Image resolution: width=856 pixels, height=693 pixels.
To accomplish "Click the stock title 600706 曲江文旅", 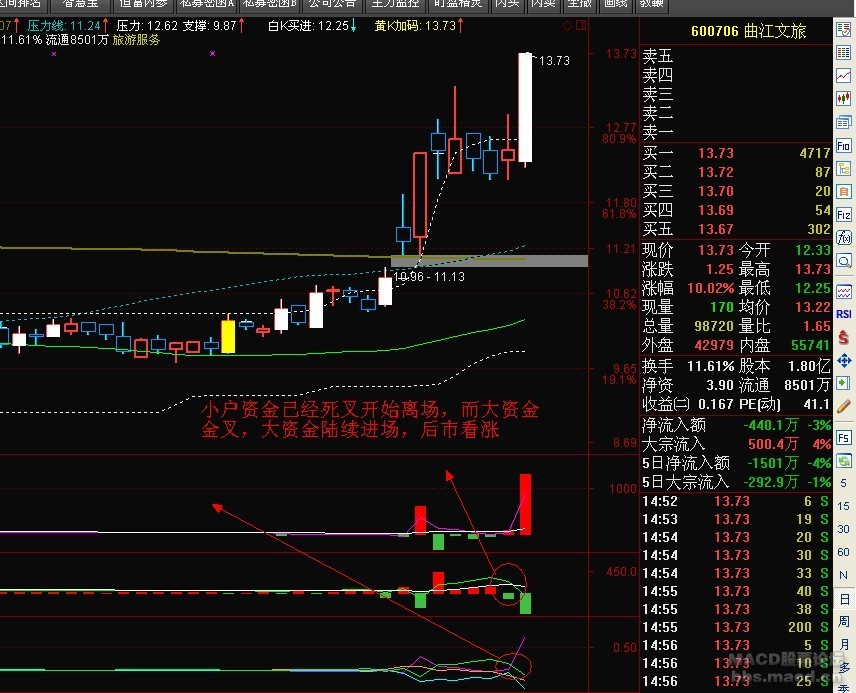I will tap(762, 31).
